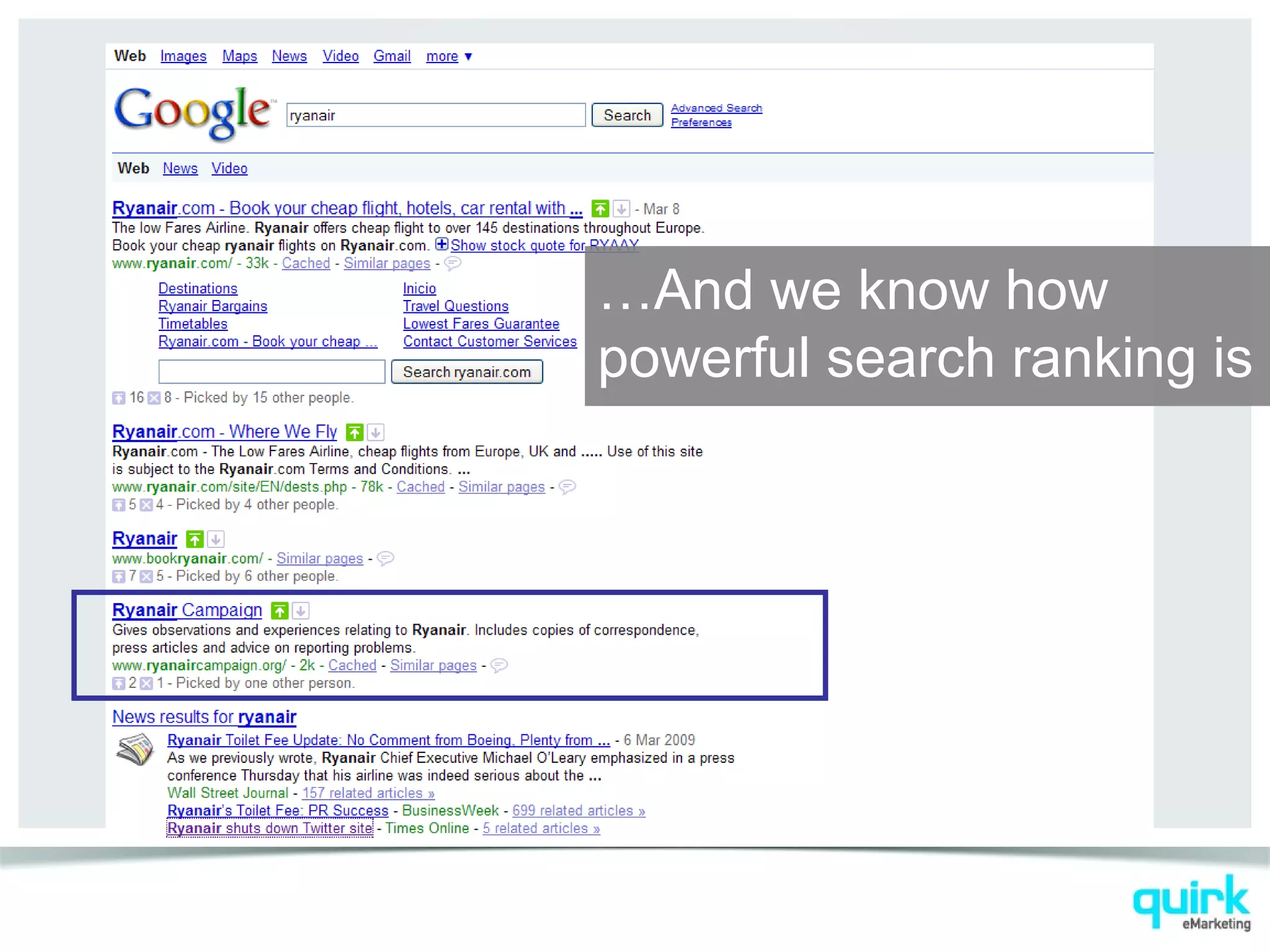Image resolution: width=1270 pixels, height=952 pixels.
Task: Click the newspaper icon in News results
Action: pyautogui.click(x=135, y=749)
